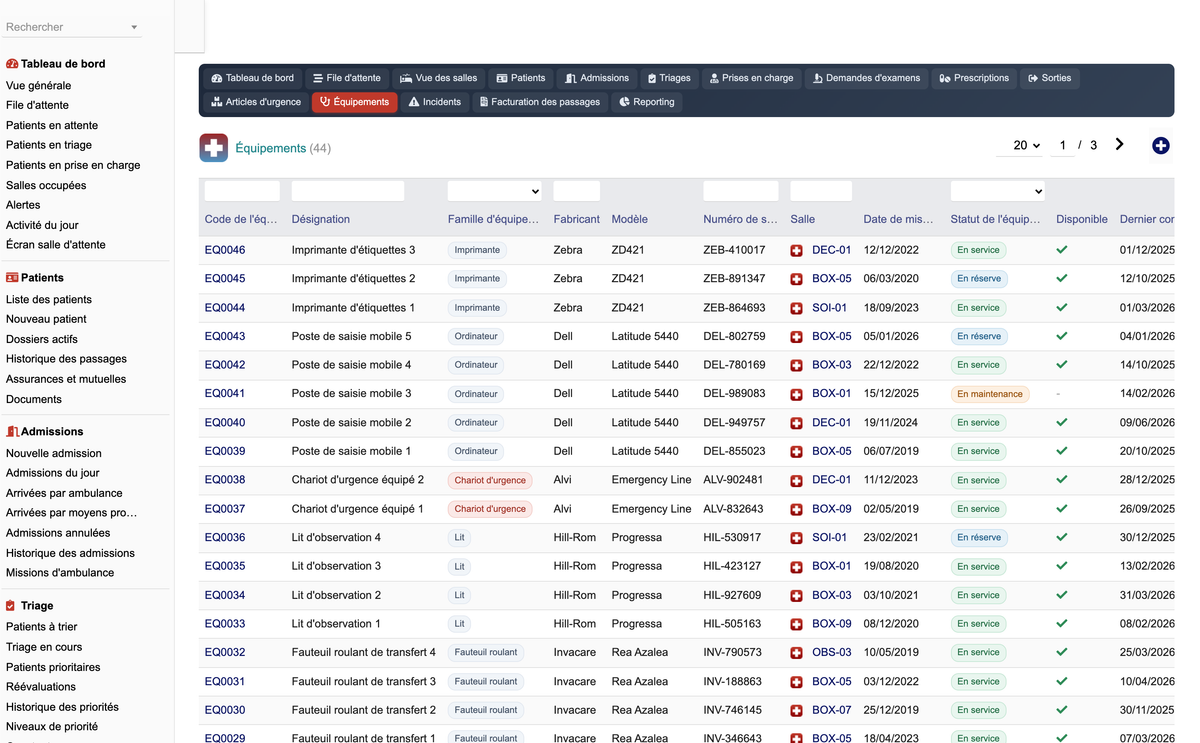Click room icon beside BOX-09 in EQ0037 row
This screenshot has height=743, width=1200.
pyautogui.click(x=796, y=509)
